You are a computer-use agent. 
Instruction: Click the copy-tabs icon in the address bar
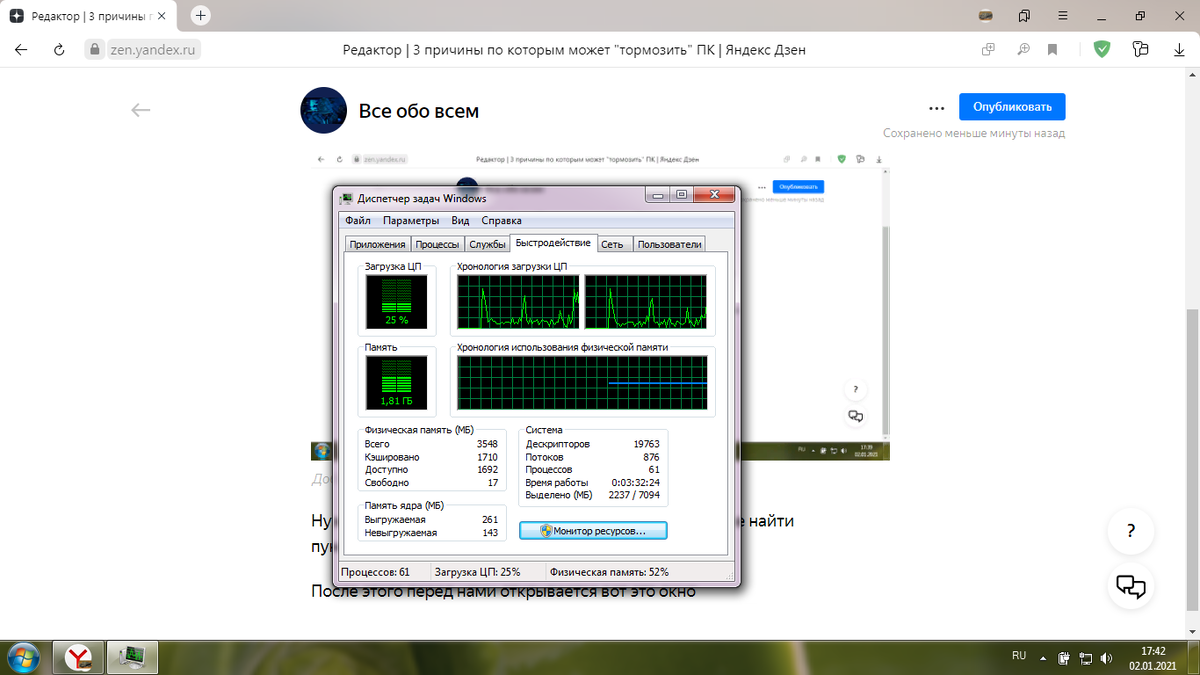click(x=988, y=49)
